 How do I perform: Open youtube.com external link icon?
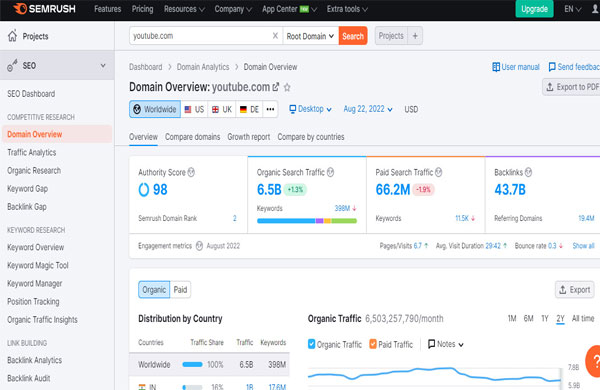(x=276, y=87)
